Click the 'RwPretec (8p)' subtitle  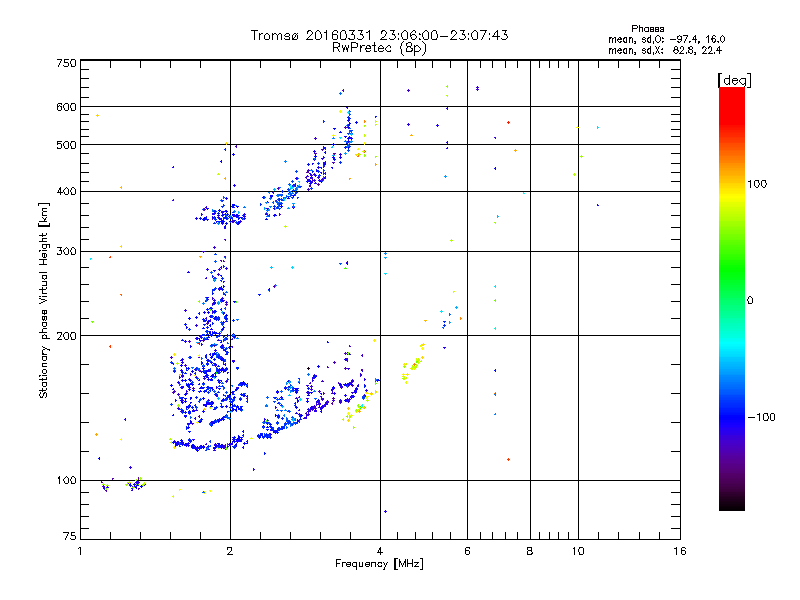(x=379, y=48)
